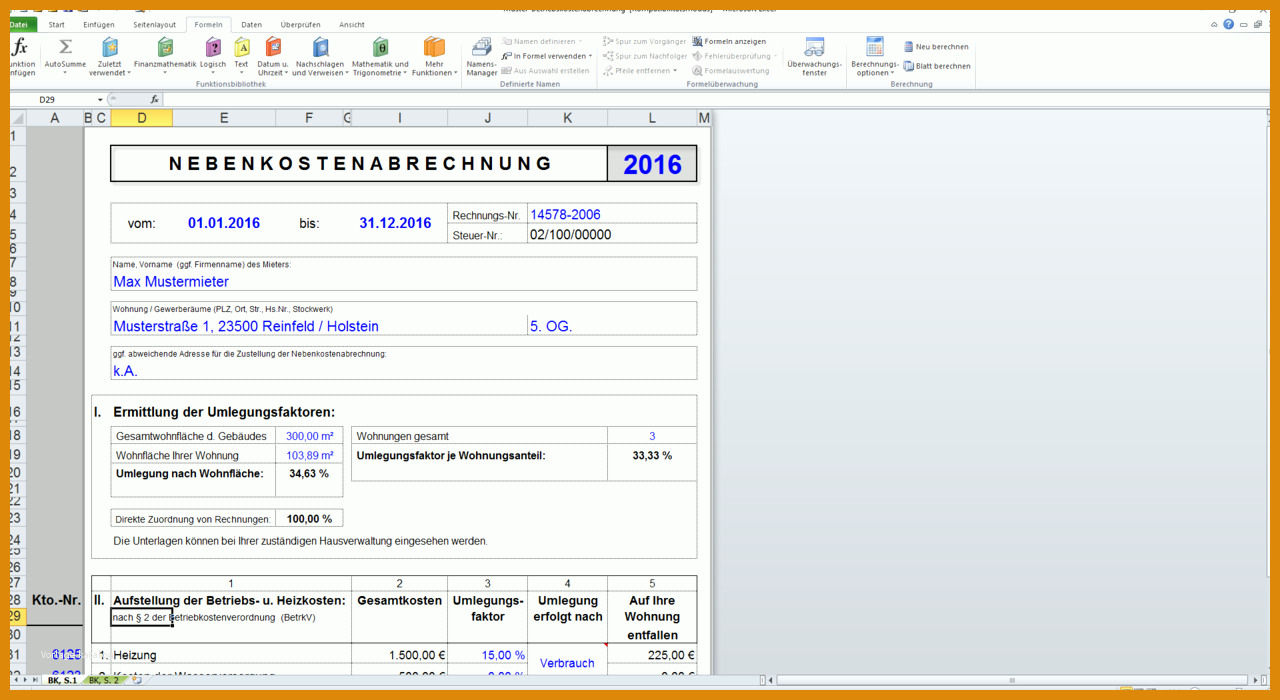
Task: Select the end date 31.12.2016 cell
Action: 395,223
